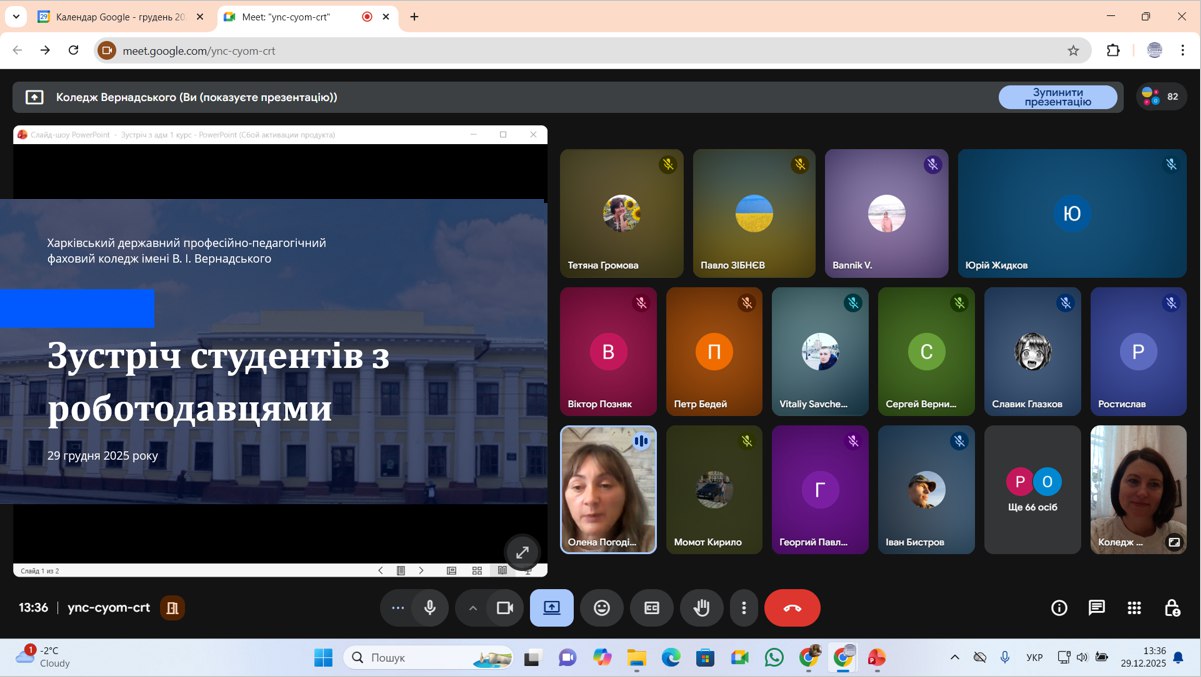Open the meeting chat panel
This screenshot has height=677, width=1201.
coord(1096,608)
